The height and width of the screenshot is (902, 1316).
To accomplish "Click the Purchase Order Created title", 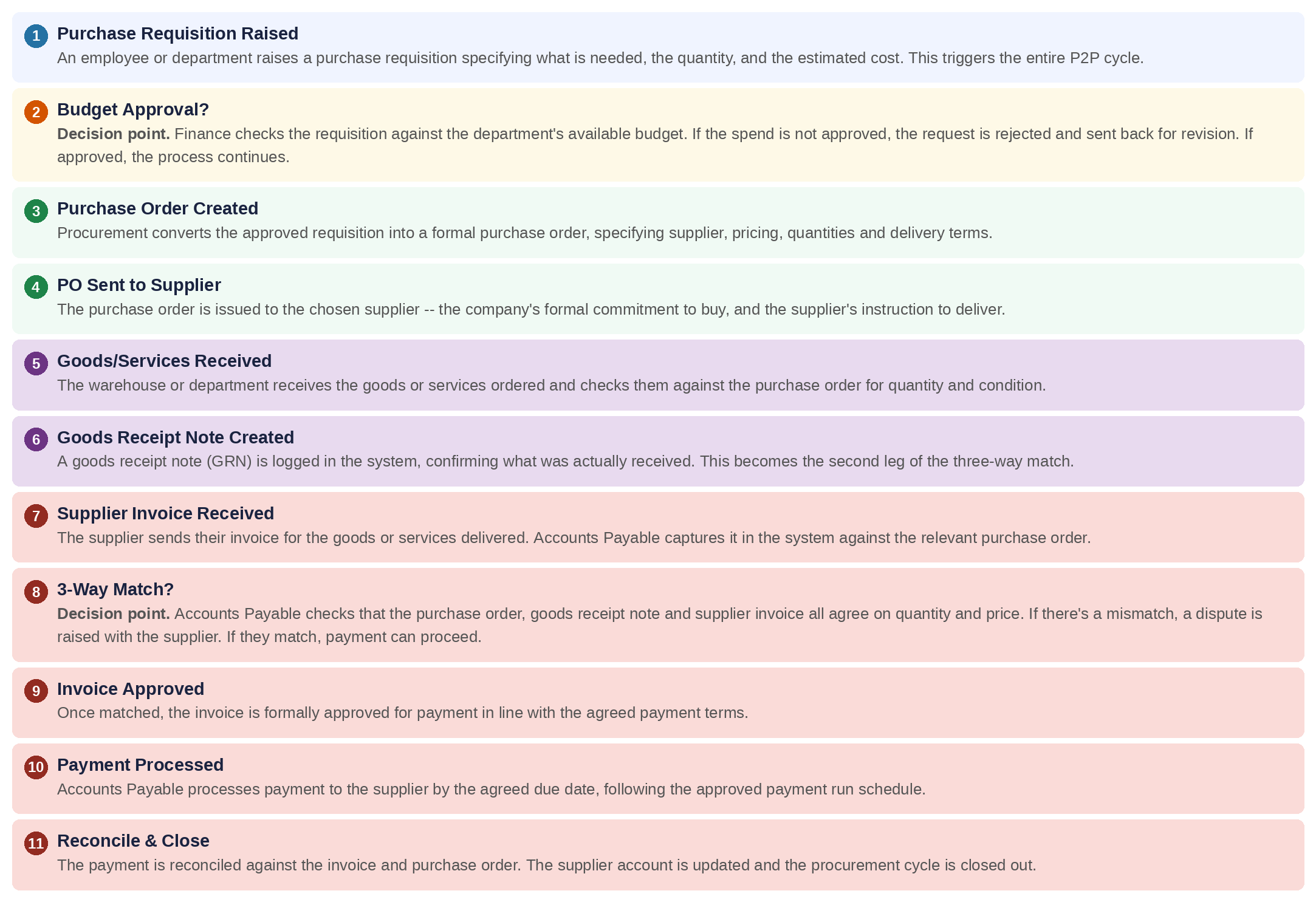I will (x=157, y=208).
